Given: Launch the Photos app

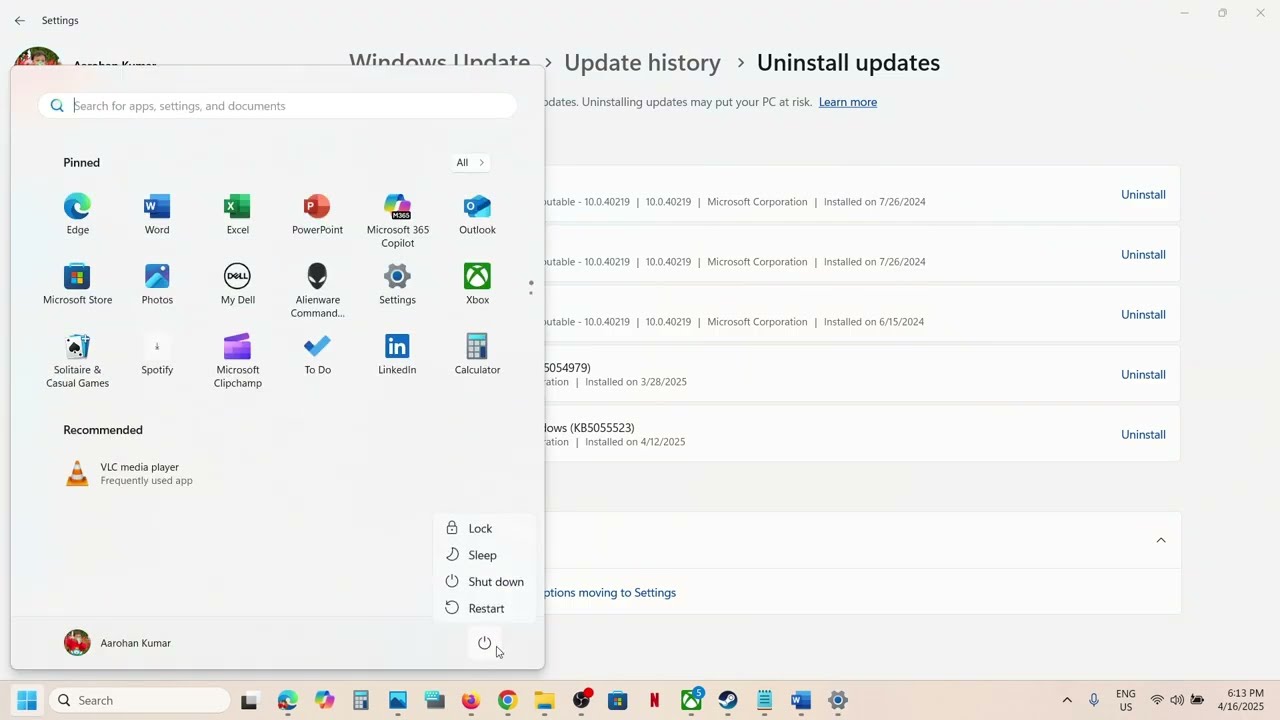Looking at the screenshot, I should point(157,285).
